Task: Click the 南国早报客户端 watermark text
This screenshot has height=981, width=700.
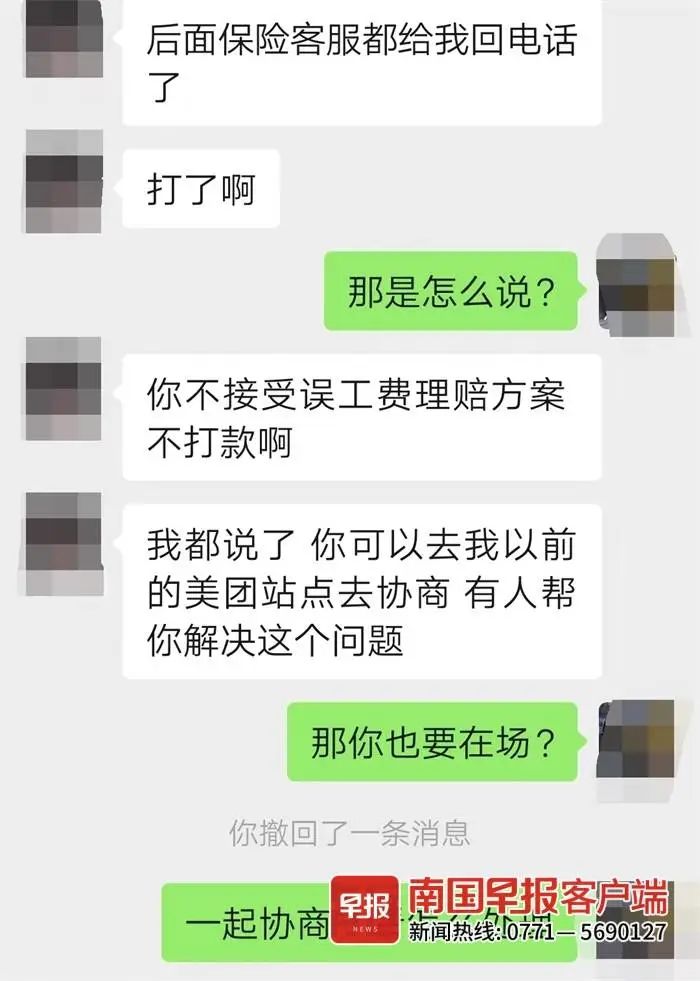Action: coord(538,898)
